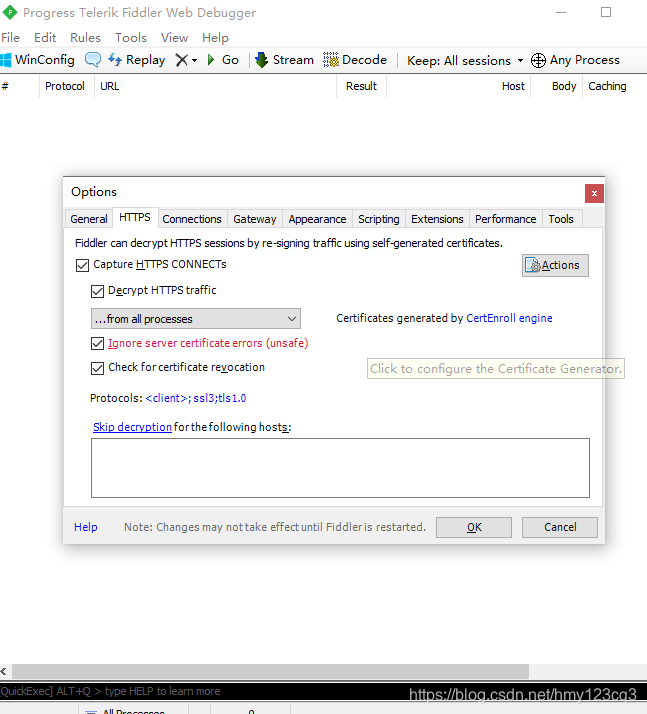Sort sessions by URL column

tap(215, 86)
